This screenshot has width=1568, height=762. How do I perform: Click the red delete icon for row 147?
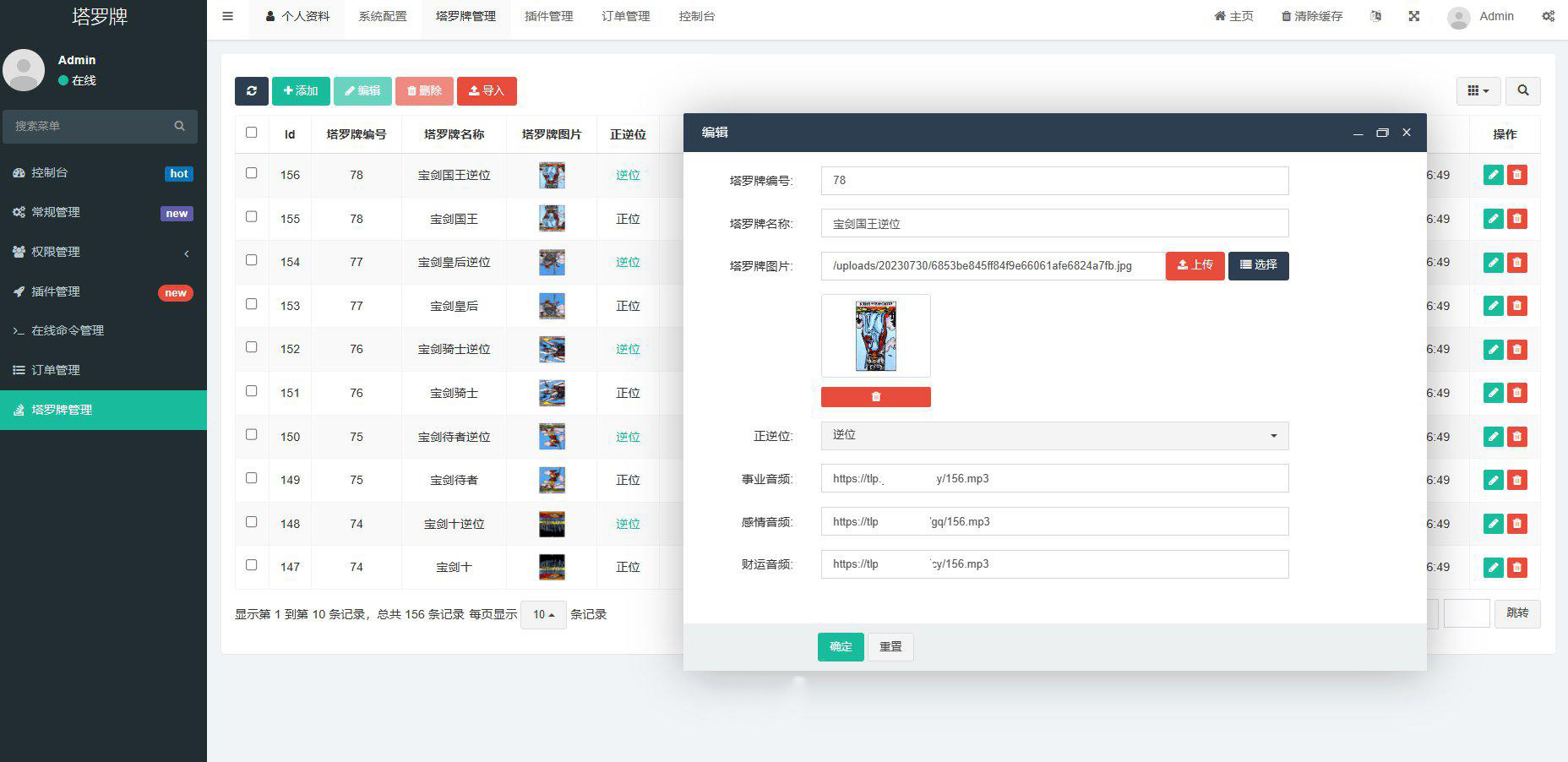point(1516,567)
